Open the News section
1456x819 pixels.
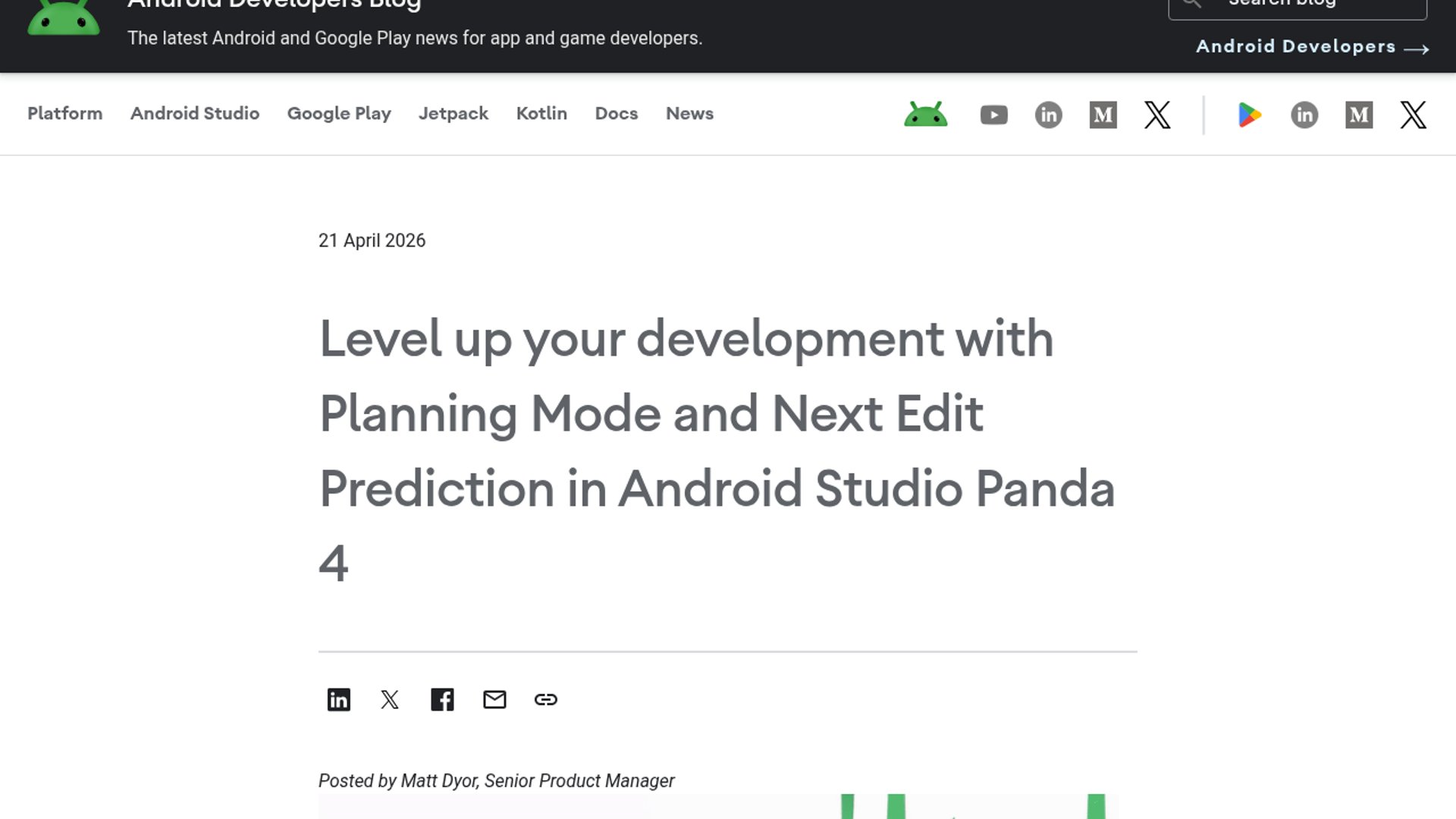689,114
